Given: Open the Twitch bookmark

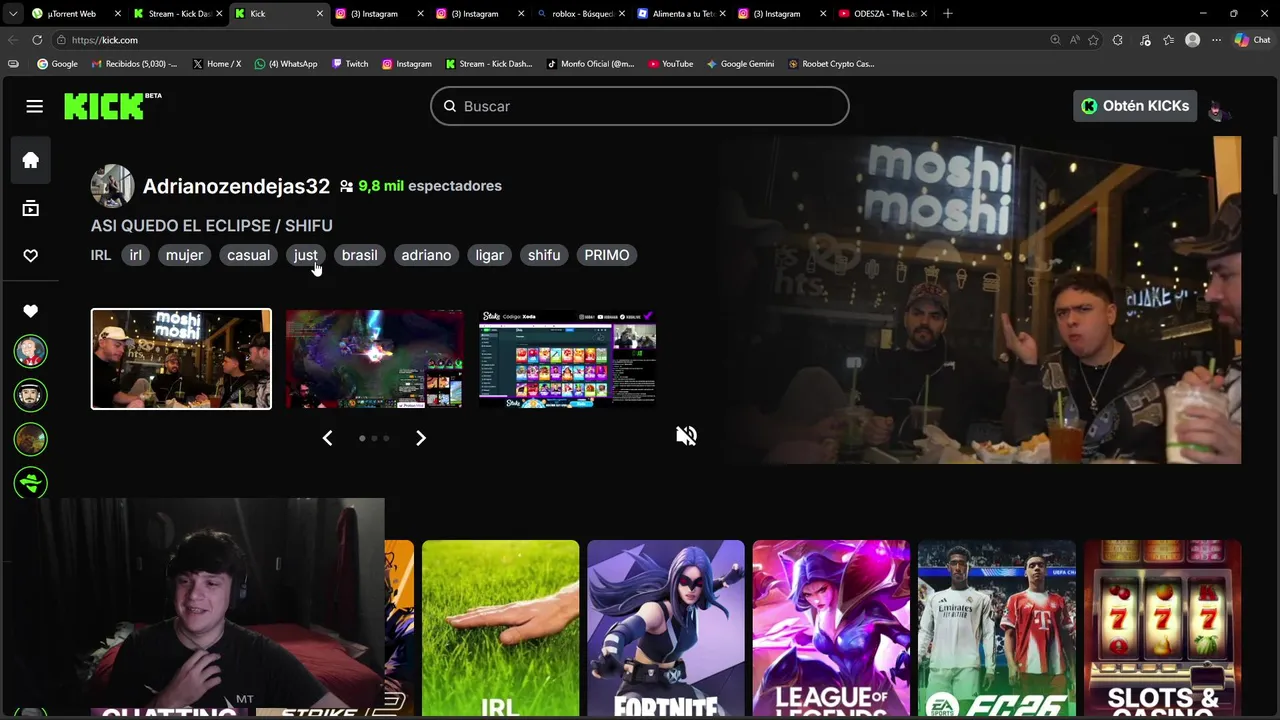Looking at the screenshot, I should 350,64.
